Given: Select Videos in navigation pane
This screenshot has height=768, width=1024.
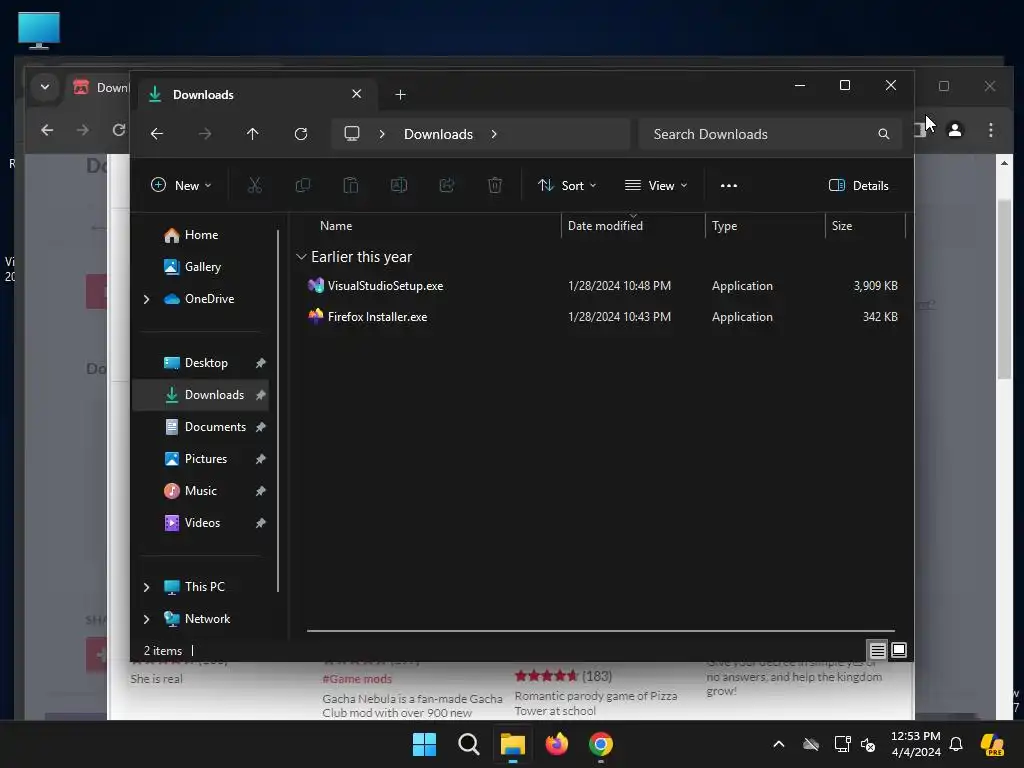Looking at the screenshot, I should coord(202,523).
